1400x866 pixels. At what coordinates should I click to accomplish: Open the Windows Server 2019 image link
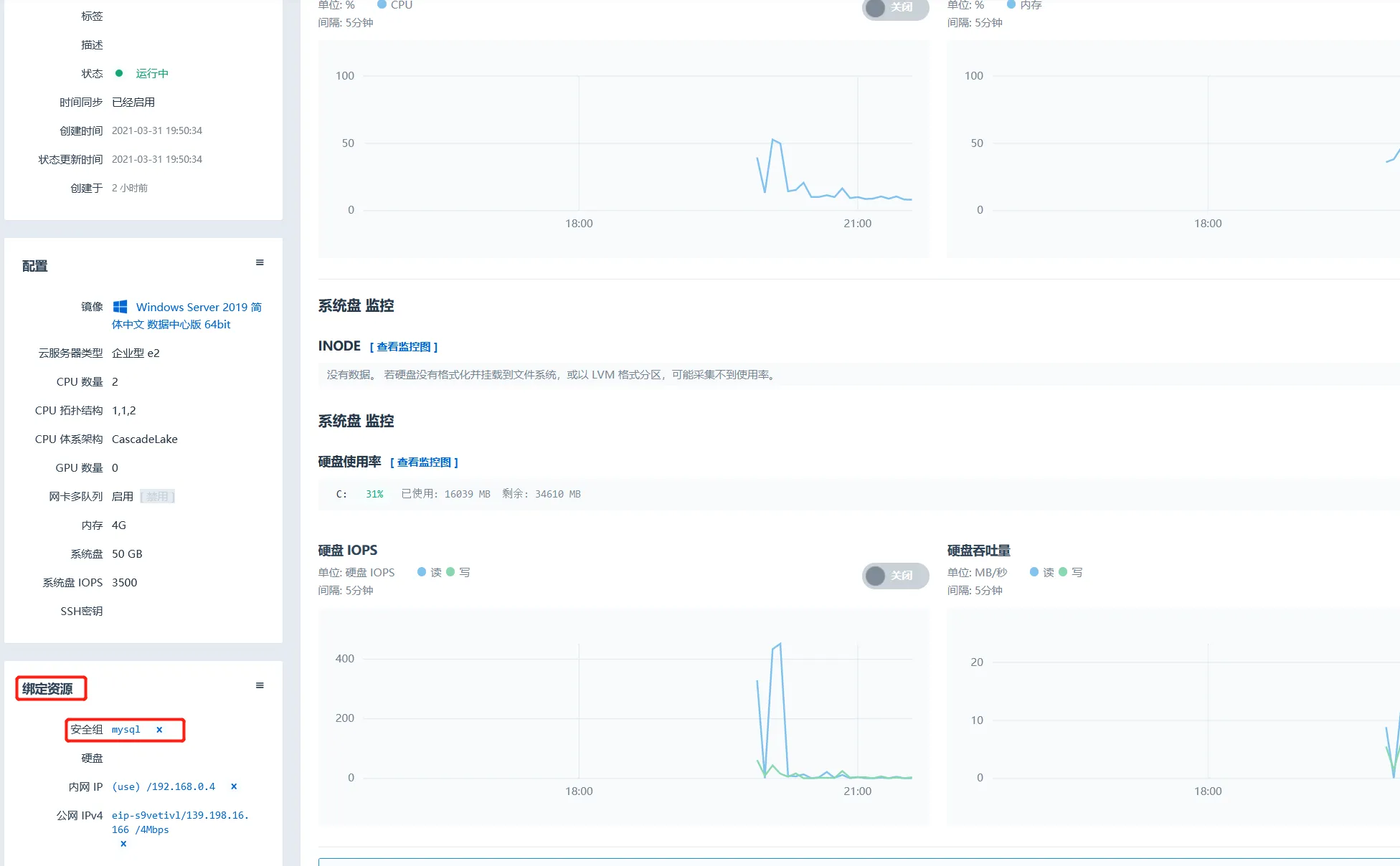point(199,308)
